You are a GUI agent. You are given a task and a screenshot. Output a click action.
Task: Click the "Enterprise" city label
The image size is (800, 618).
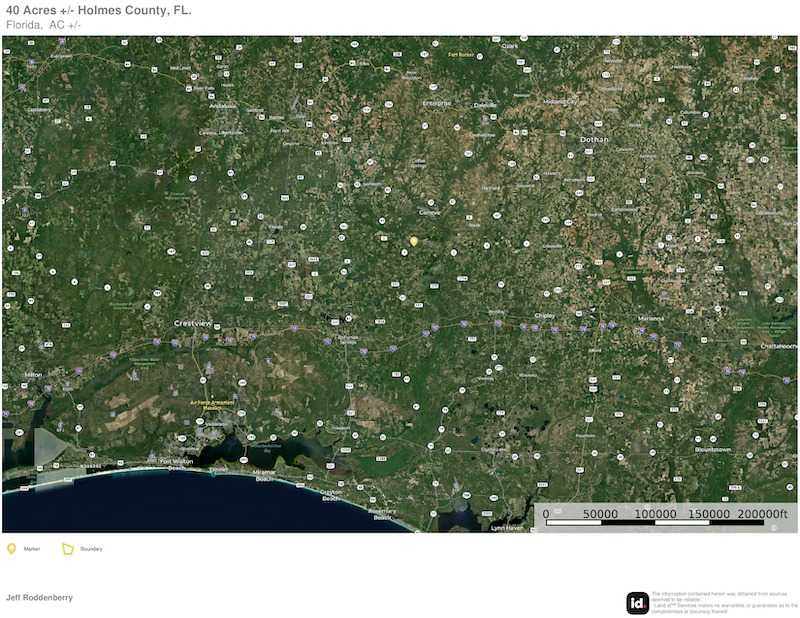tap(437, 103)
